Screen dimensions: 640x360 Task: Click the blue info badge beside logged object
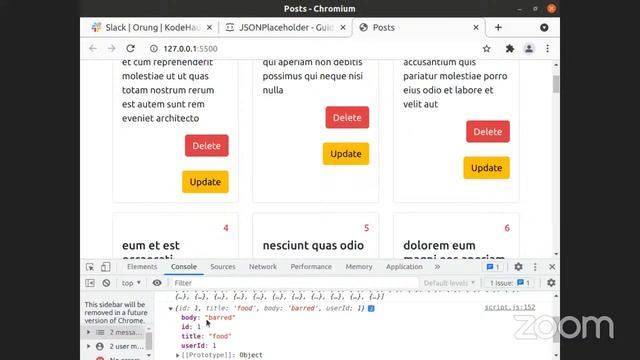pos(371,309)
